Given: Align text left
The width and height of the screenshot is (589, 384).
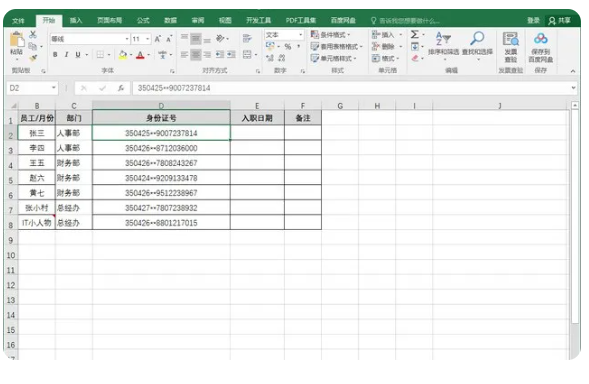Looking at the screenshot, I should point(184,55).
